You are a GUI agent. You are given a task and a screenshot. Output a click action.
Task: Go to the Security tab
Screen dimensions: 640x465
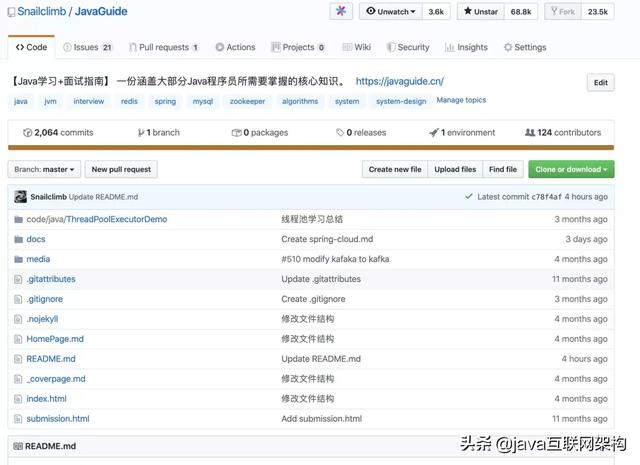pyautogui.click(x=408, y=47)
